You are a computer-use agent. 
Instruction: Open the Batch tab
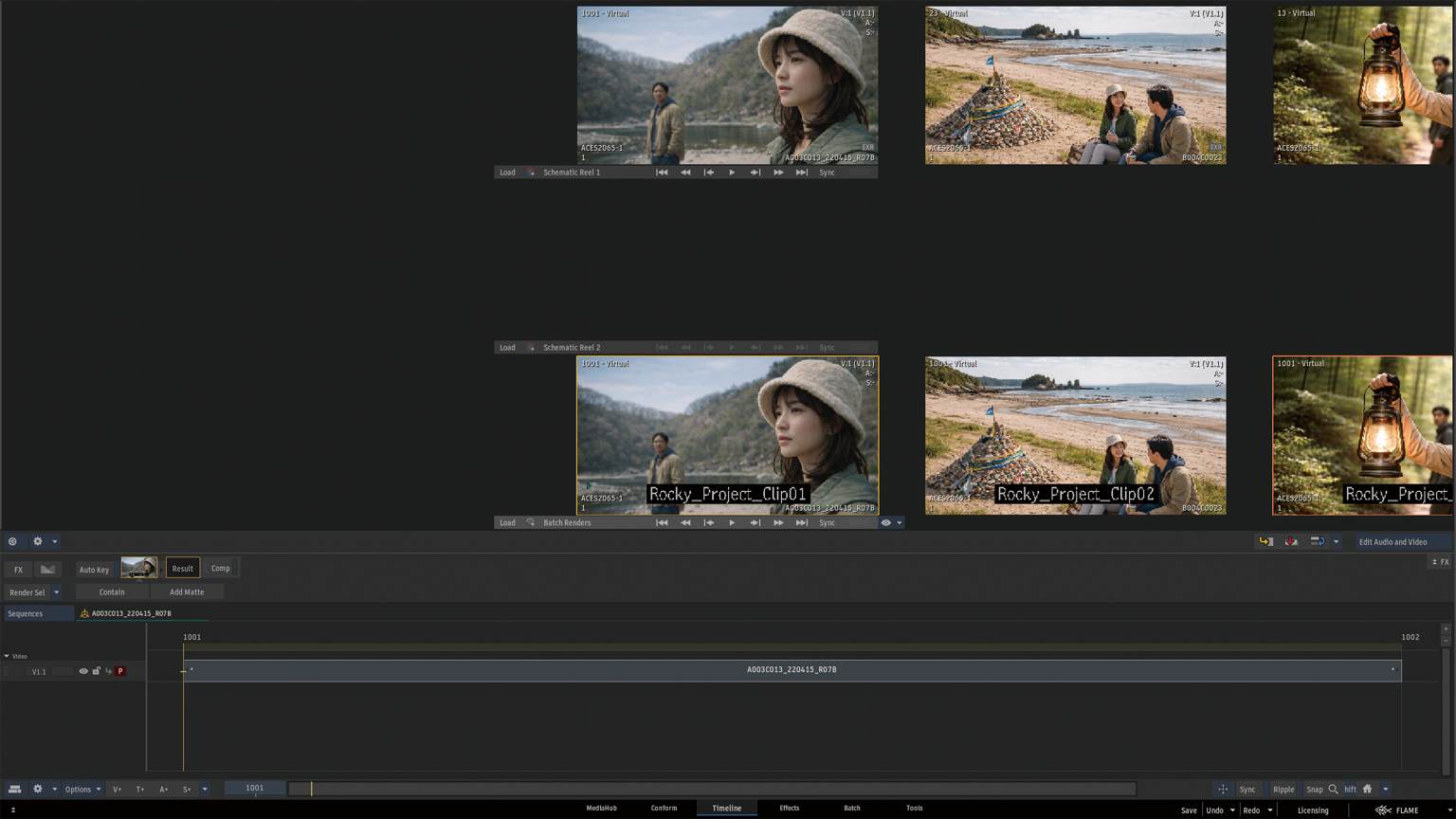[851, 808]
